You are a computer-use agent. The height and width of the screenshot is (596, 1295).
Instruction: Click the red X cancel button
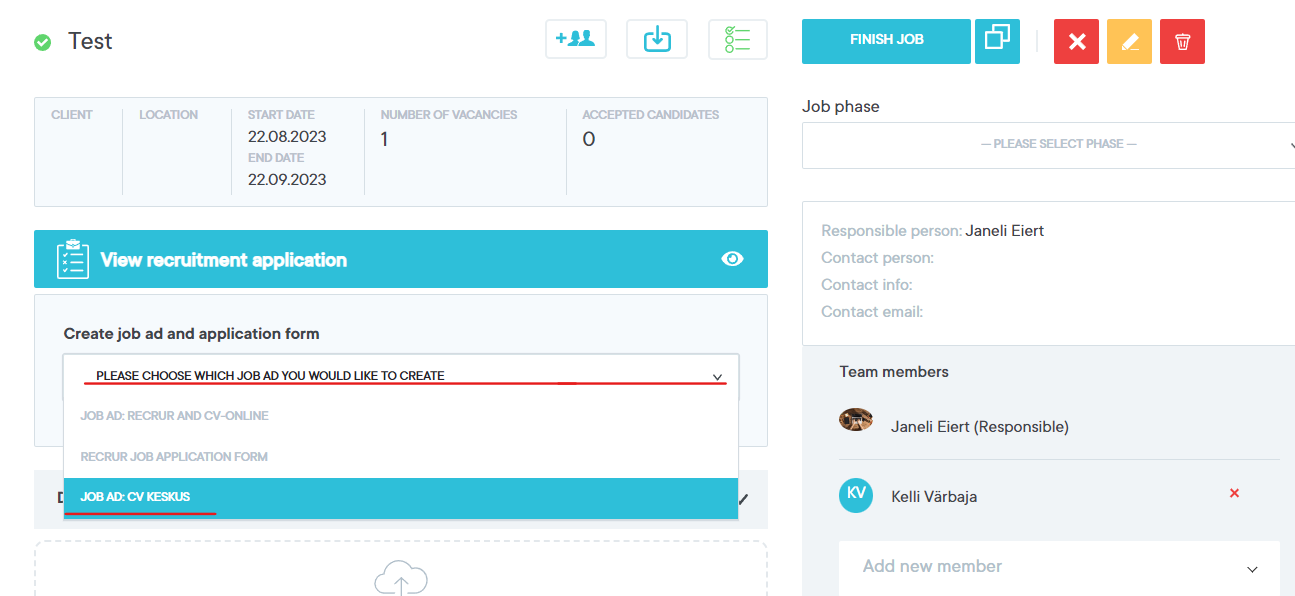tap(1076, 42)
